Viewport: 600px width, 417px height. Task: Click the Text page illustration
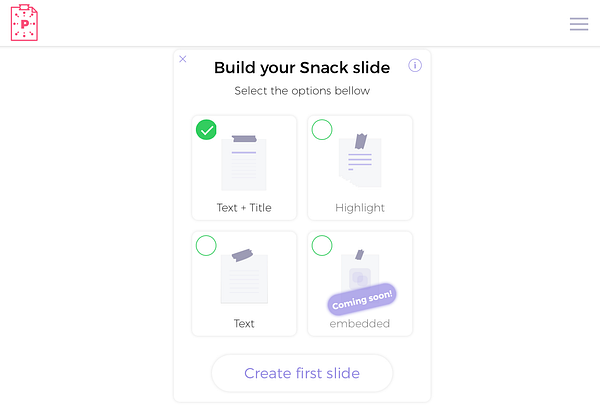tap(244, 277)
